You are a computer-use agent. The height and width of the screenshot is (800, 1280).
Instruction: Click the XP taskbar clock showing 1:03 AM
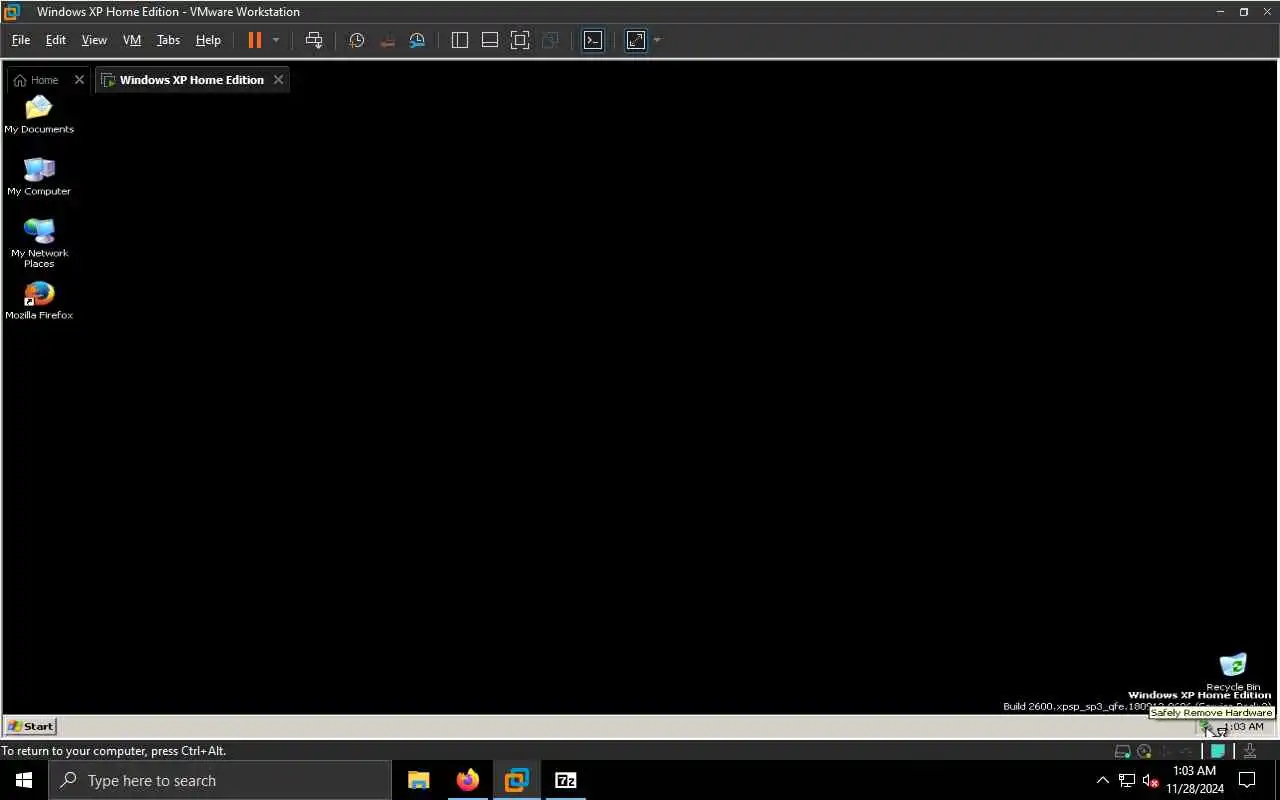point(1243,727)
